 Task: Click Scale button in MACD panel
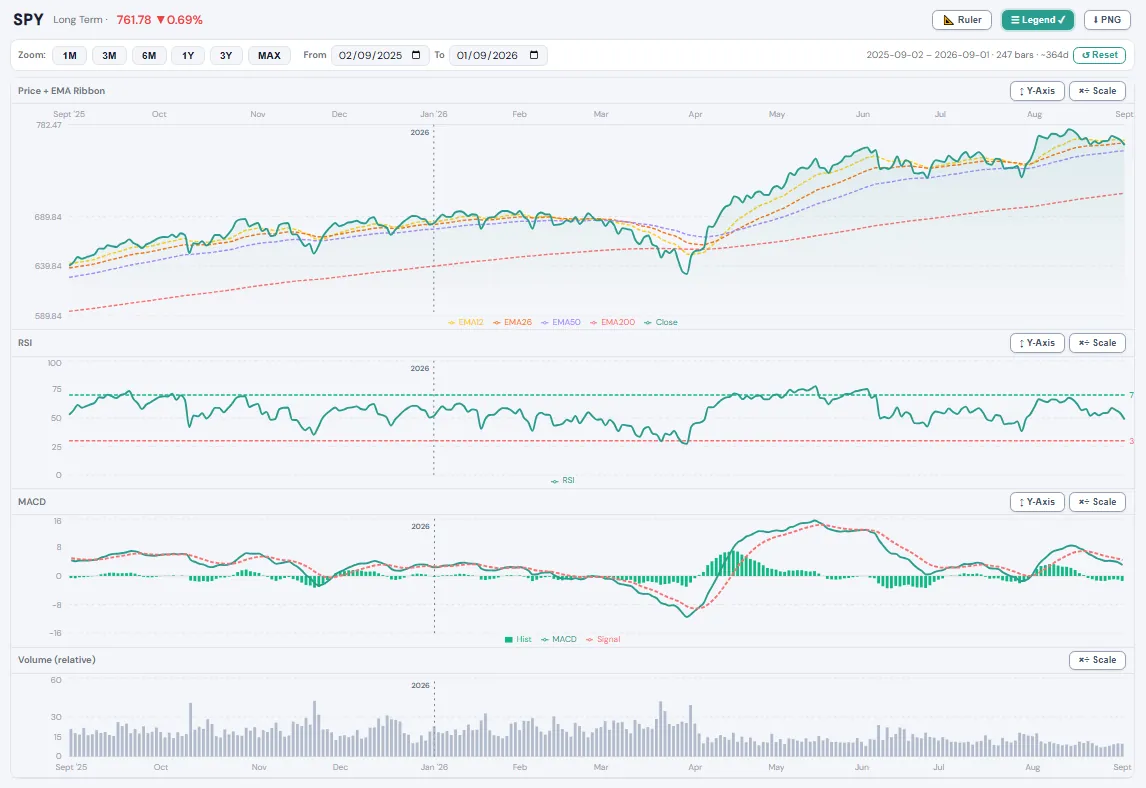tap(1097, 502)
